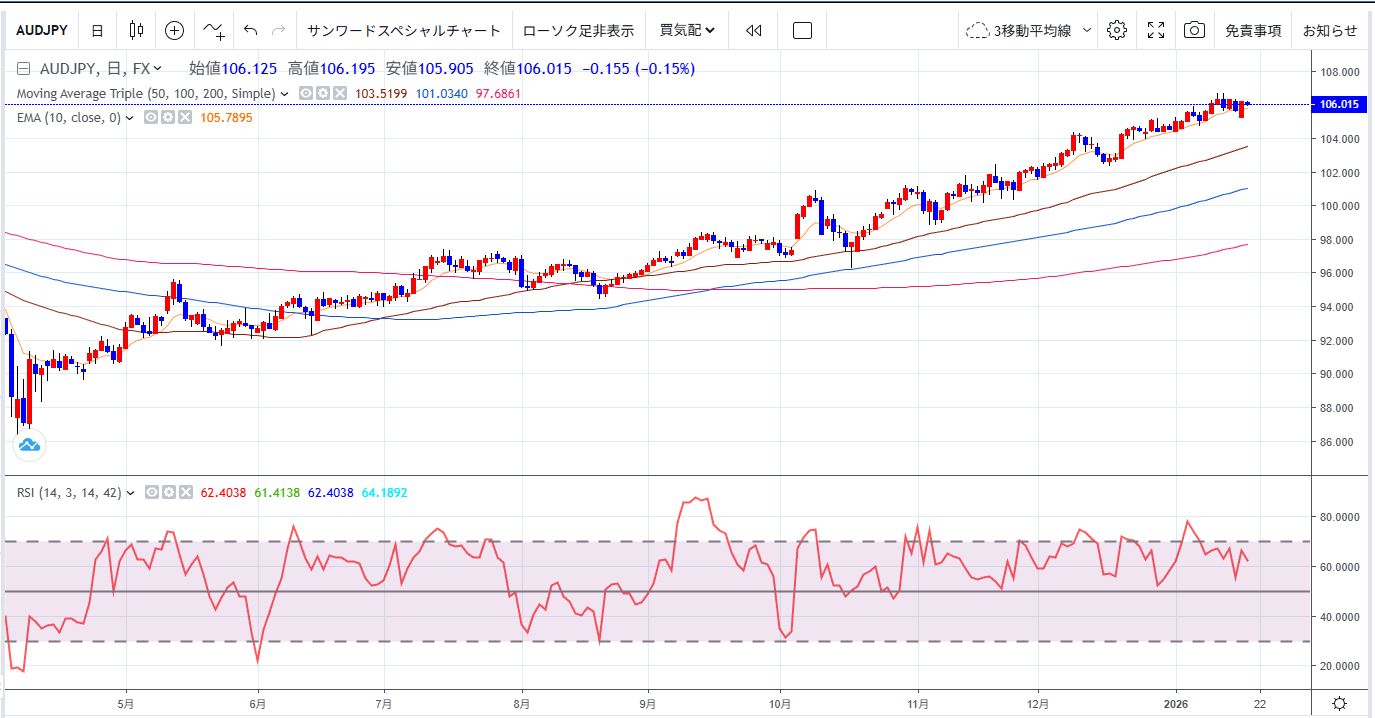The width and height of the screenshot is (1375, 718).
Task: Click the compare symbol plus icon
Action: pyautogui.click(x=174, y=30)
